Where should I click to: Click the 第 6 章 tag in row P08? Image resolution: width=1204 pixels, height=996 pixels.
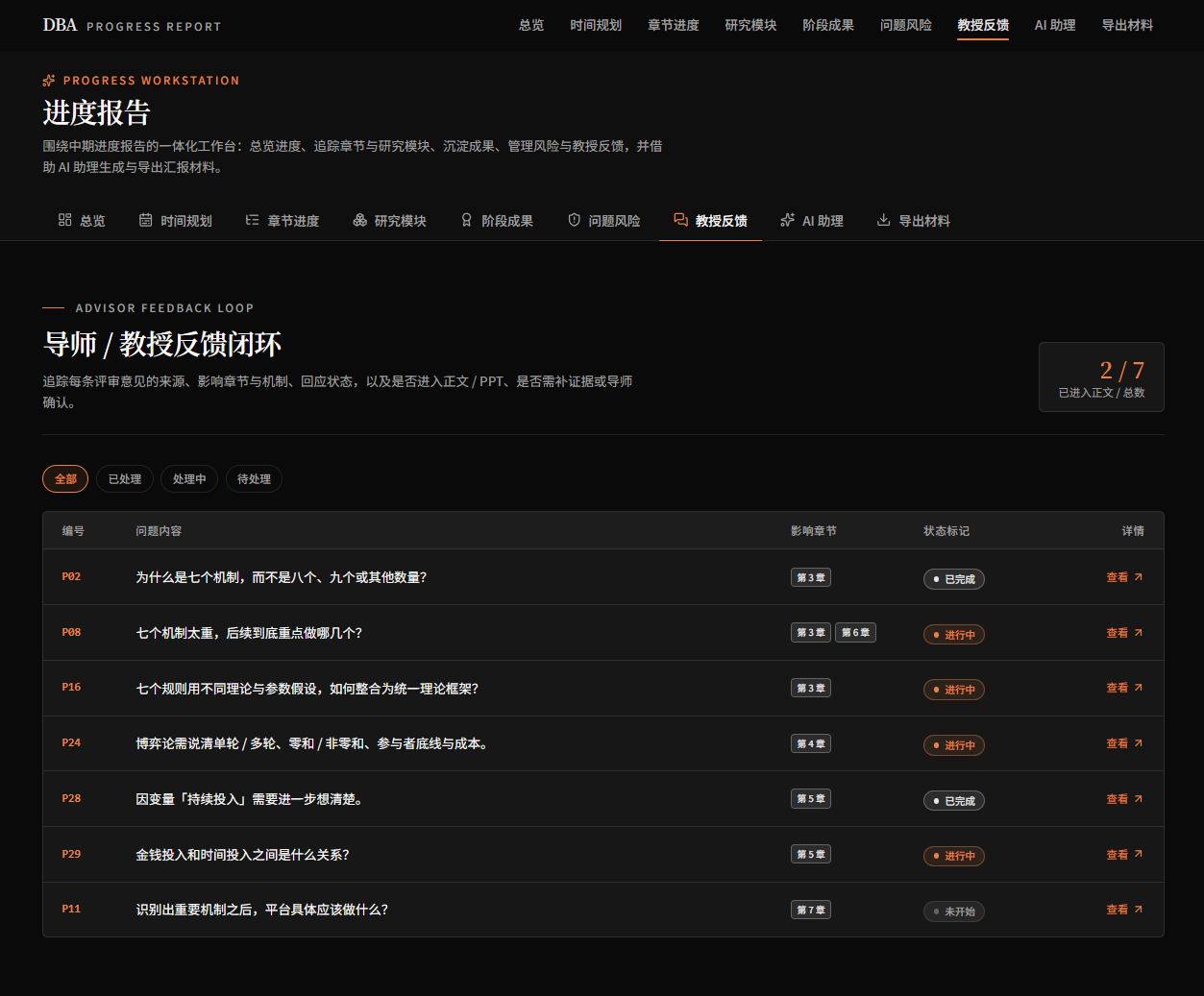[855, 633]
